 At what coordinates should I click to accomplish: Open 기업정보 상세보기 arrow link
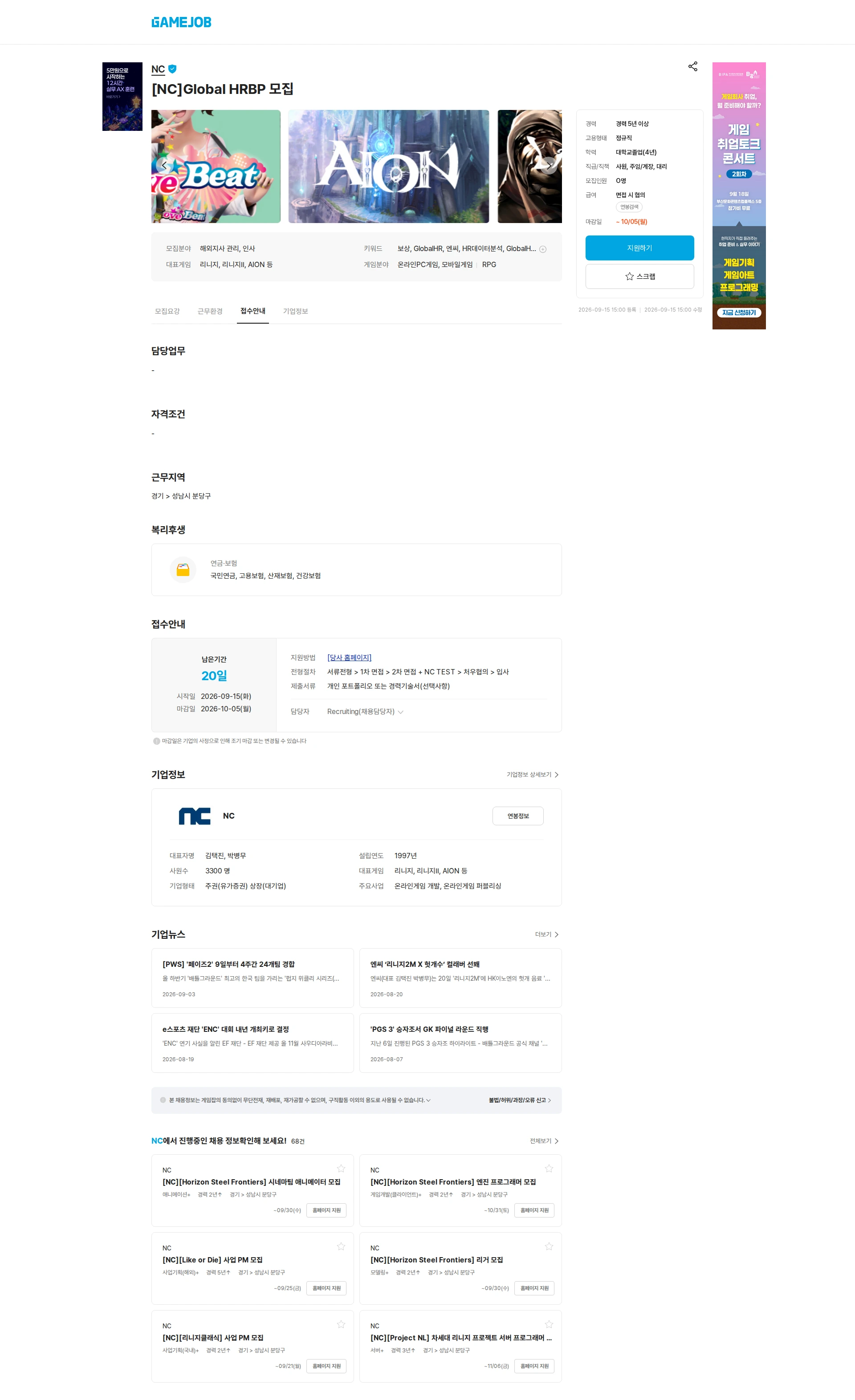pos(533,775)
